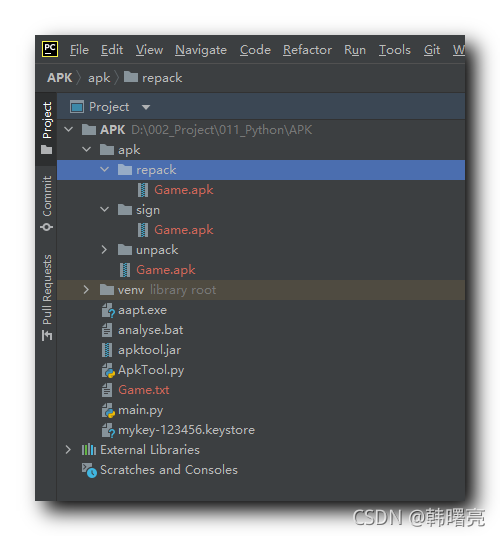This screenshot has height=536, width=500.
Task: Open the Navigate menu
Action: (x=201, y=50)
